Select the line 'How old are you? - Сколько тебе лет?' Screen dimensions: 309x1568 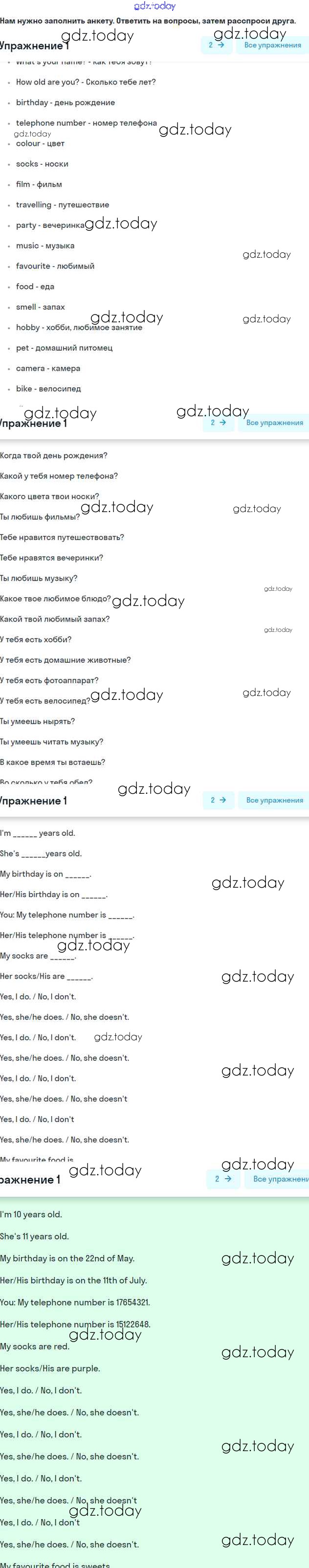[x=86, y=82]
